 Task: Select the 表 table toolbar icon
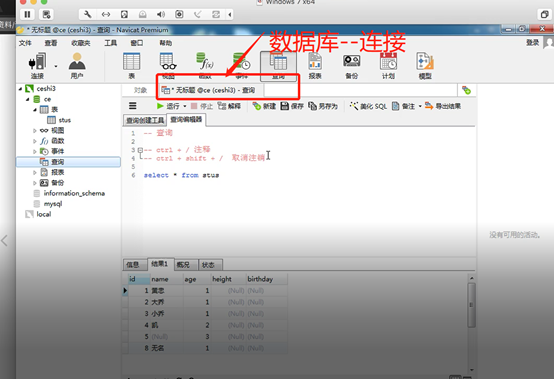[x=131, y=66]
